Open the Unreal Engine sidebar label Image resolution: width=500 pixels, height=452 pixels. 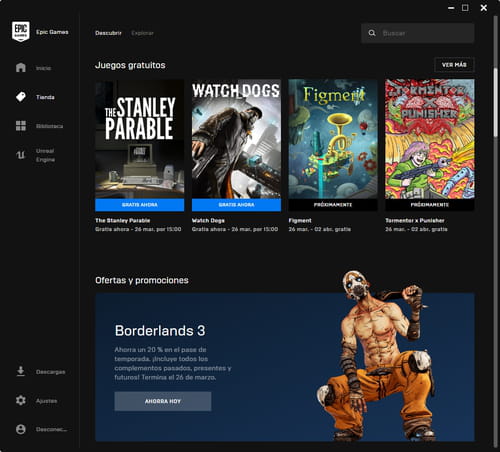[x=45, y=155]
